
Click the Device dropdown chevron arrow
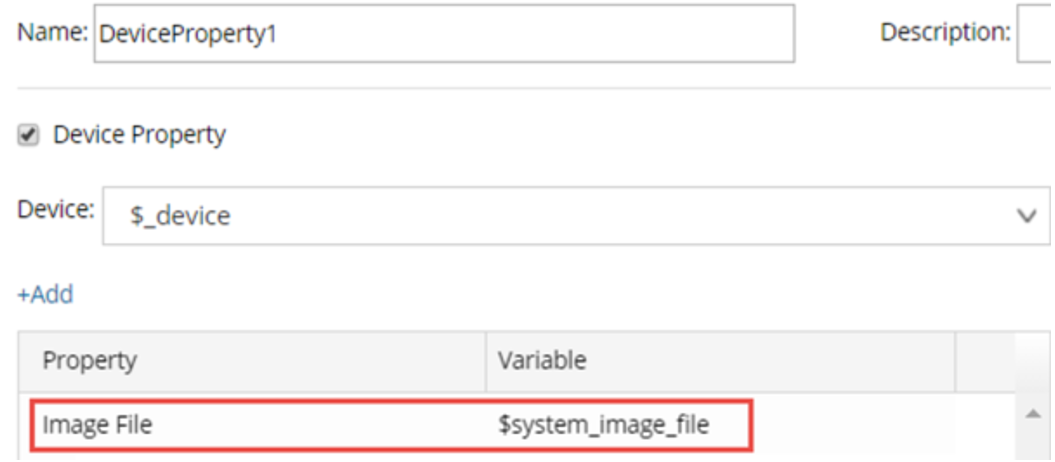[x=1026, y=215]
